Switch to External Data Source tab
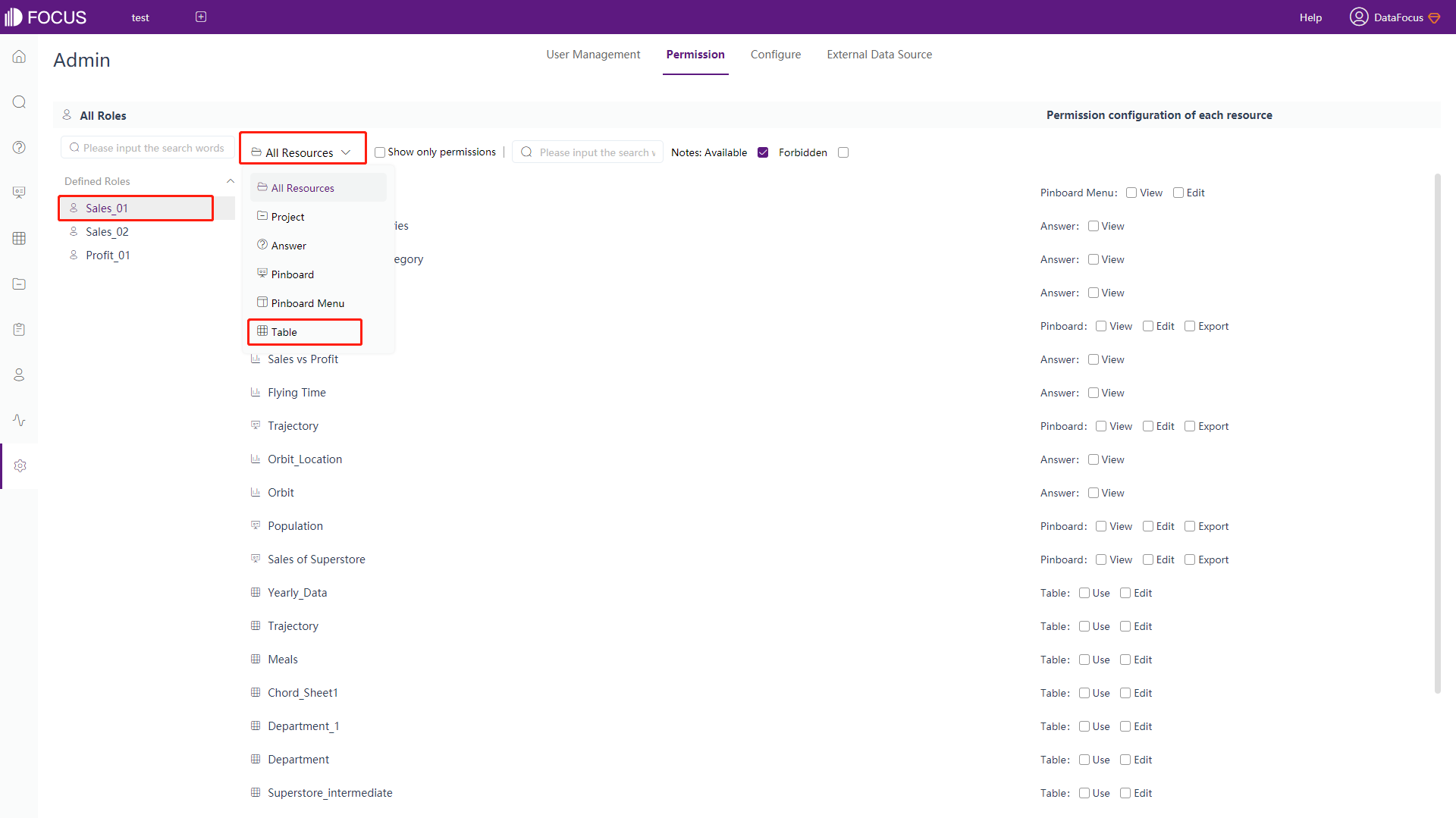This screenshot has height=818, width=1456. (x=880, y=55)
